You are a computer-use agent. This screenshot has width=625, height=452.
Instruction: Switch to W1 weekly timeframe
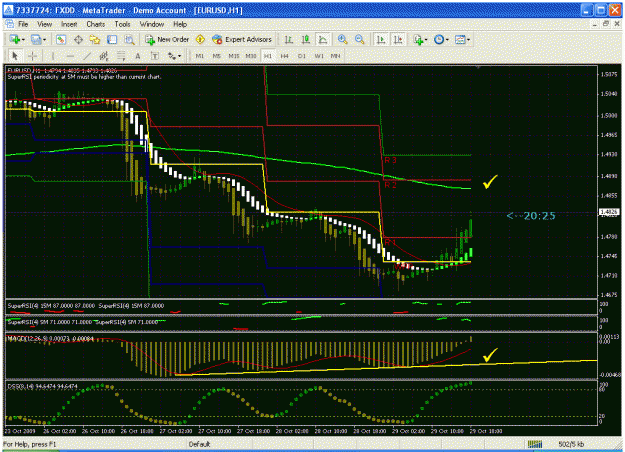(x=319, y=56)
